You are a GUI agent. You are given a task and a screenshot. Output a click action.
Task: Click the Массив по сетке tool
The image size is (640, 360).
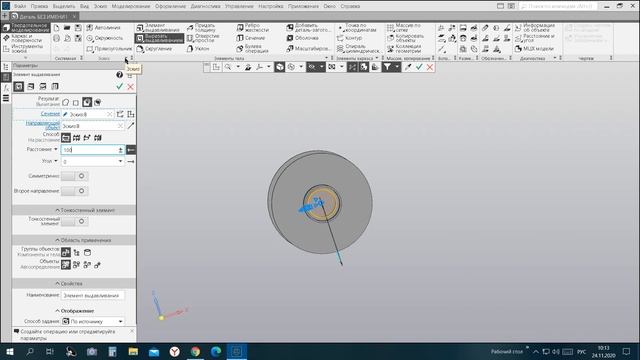click(404, 28)
